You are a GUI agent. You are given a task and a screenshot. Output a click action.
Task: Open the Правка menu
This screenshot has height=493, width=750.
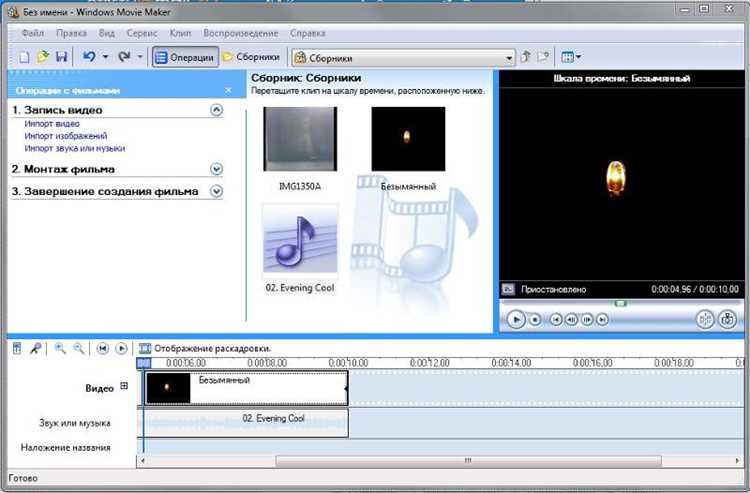[x=71, y=33]
